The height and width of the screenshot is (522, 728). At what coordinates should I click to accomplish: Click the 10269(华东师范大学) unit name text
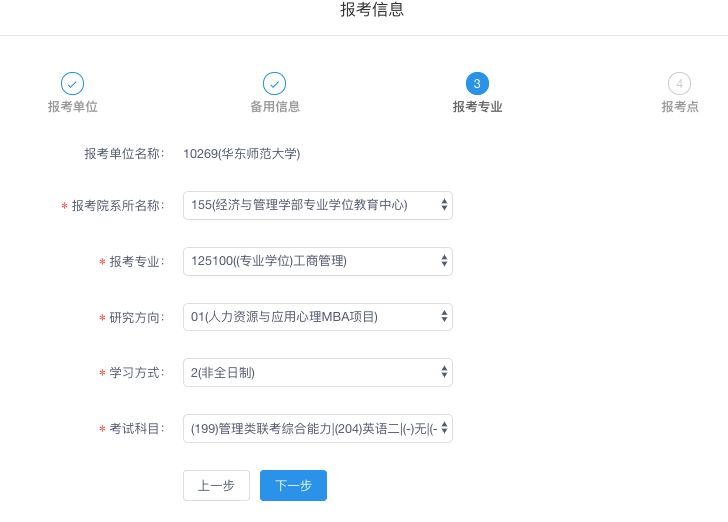coord(241,154)
